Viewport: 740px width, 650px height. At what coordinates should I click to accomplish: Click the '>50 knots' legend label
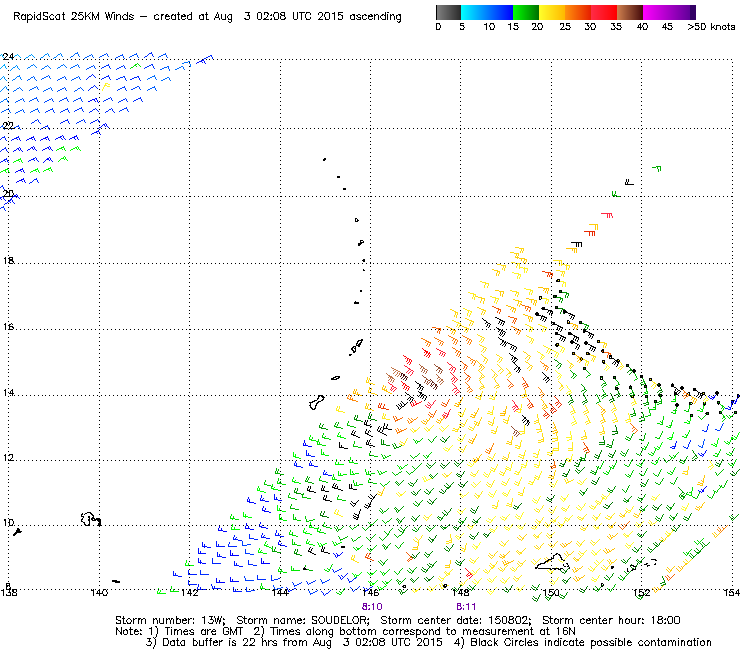711,27
